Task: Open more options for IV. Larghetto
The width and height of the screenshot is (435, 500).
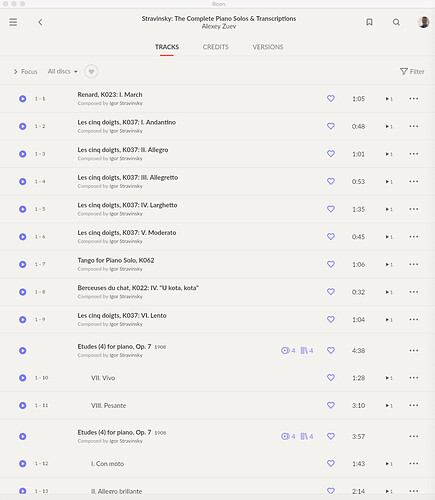Action: click(x=414, y=209)
